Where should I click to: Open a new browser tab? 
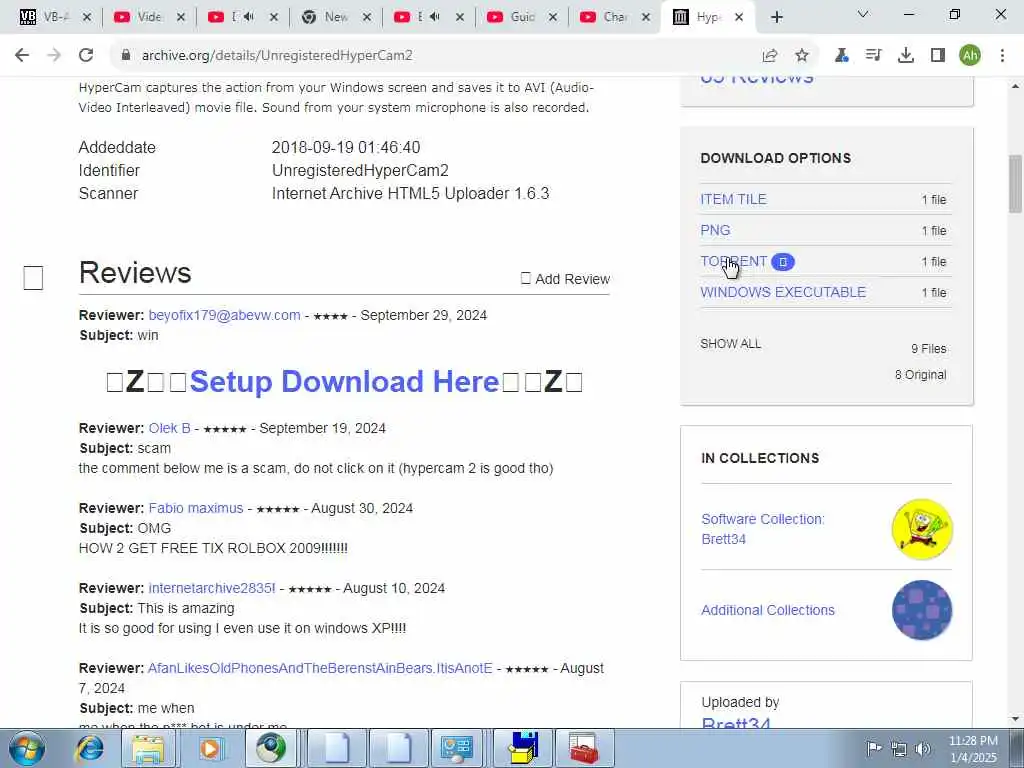(776, 18)
